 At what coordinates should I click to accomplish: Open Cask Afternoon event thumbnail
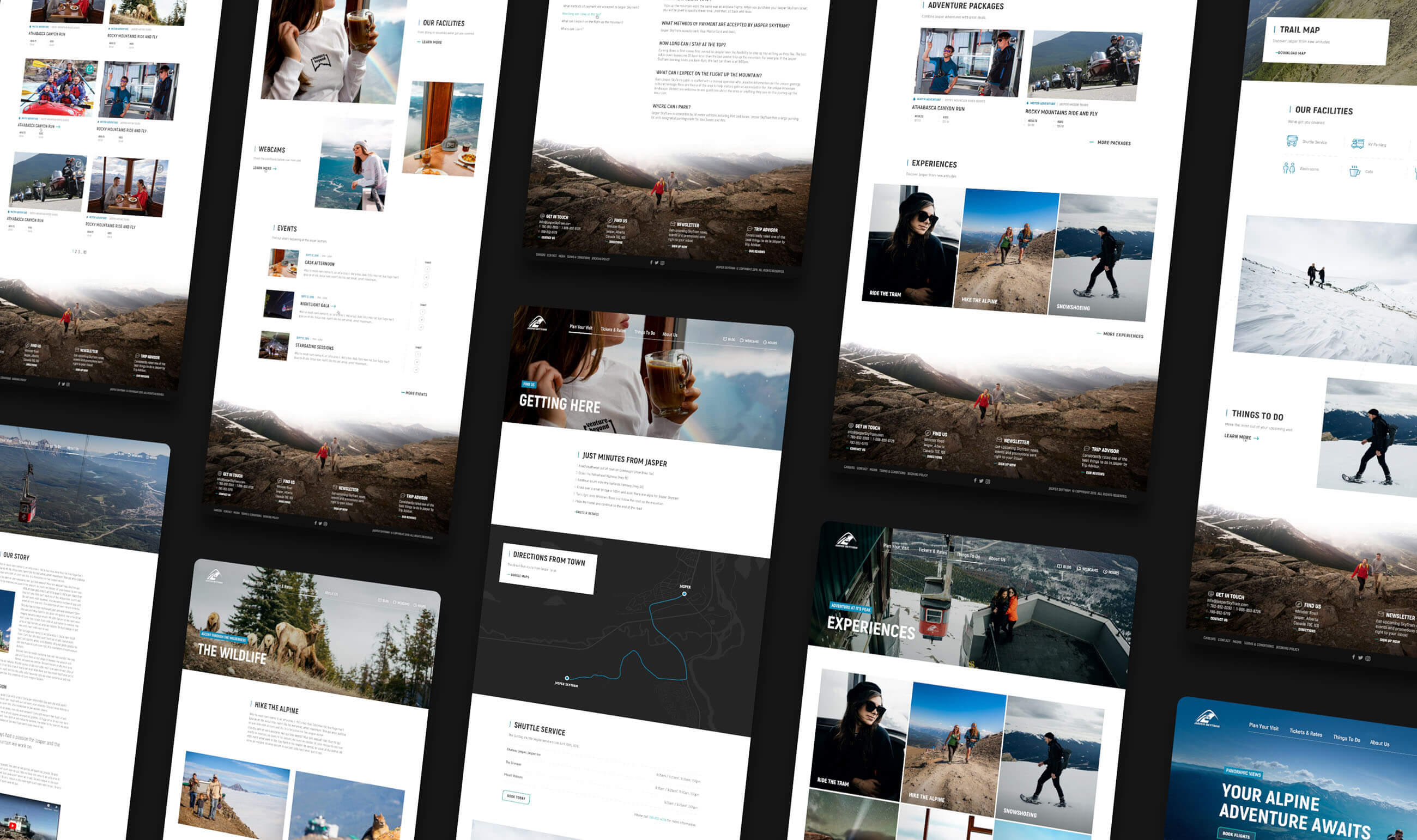click(x=283, y=263)
